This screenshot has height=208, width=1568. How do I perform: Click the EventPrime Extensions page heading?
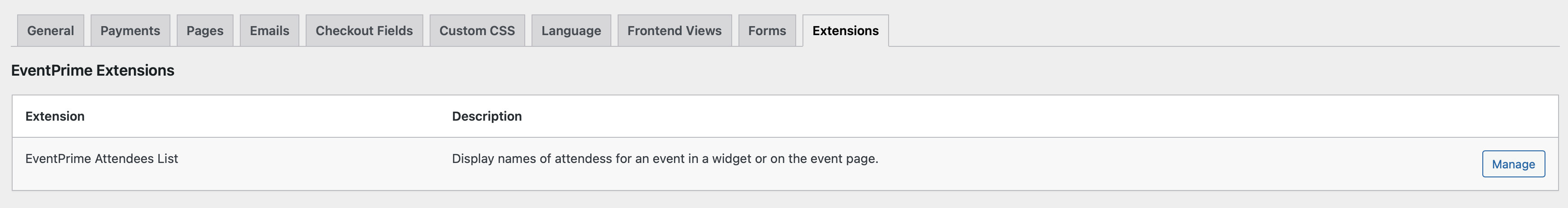[x=92, y=71]
